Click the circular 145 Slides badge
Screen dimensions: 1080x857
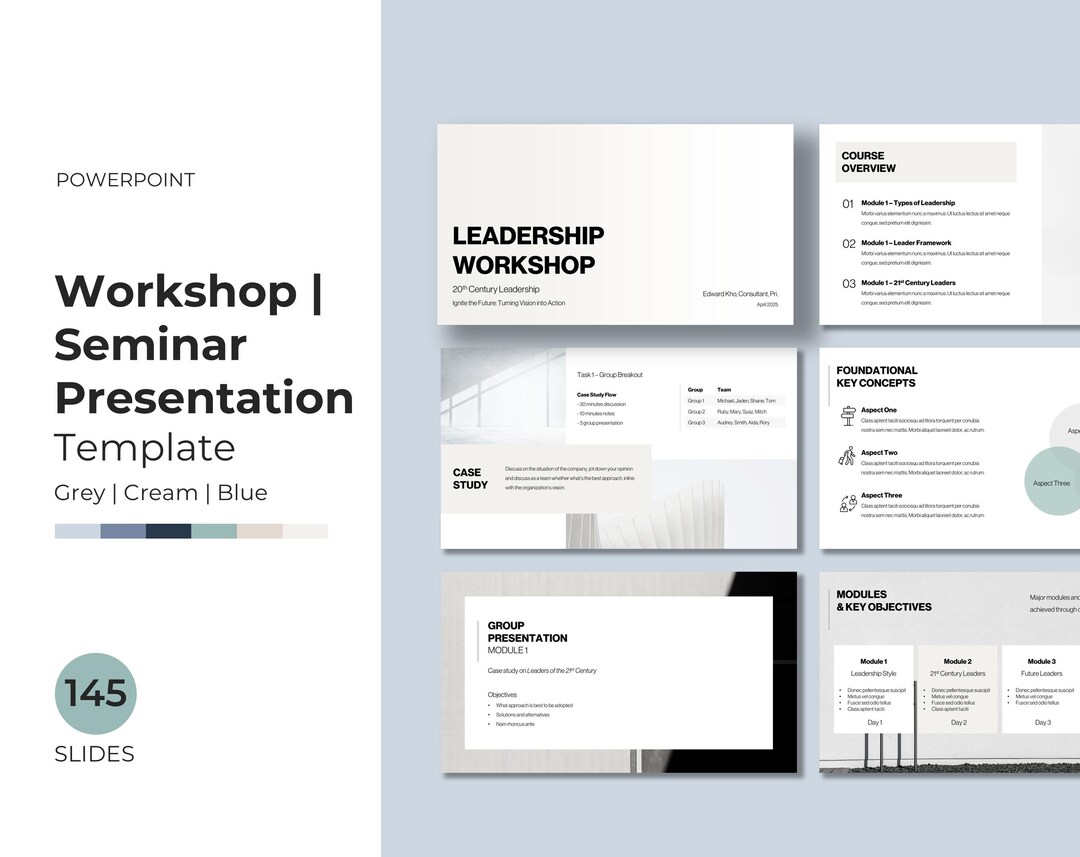click(x=95, y=695)
